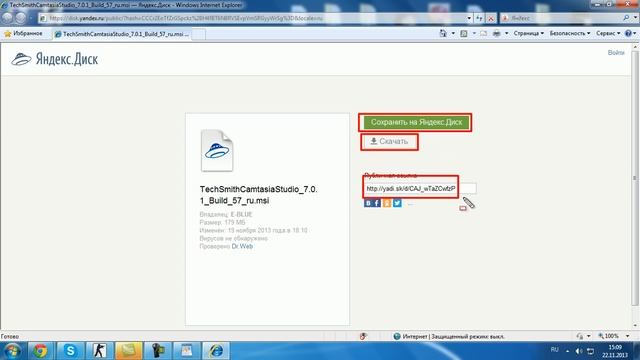The width and height of the screenshot is (640, 360).
Task: Click the search magnifier icon
Action: pyautogui.click(x=627, y=18)
